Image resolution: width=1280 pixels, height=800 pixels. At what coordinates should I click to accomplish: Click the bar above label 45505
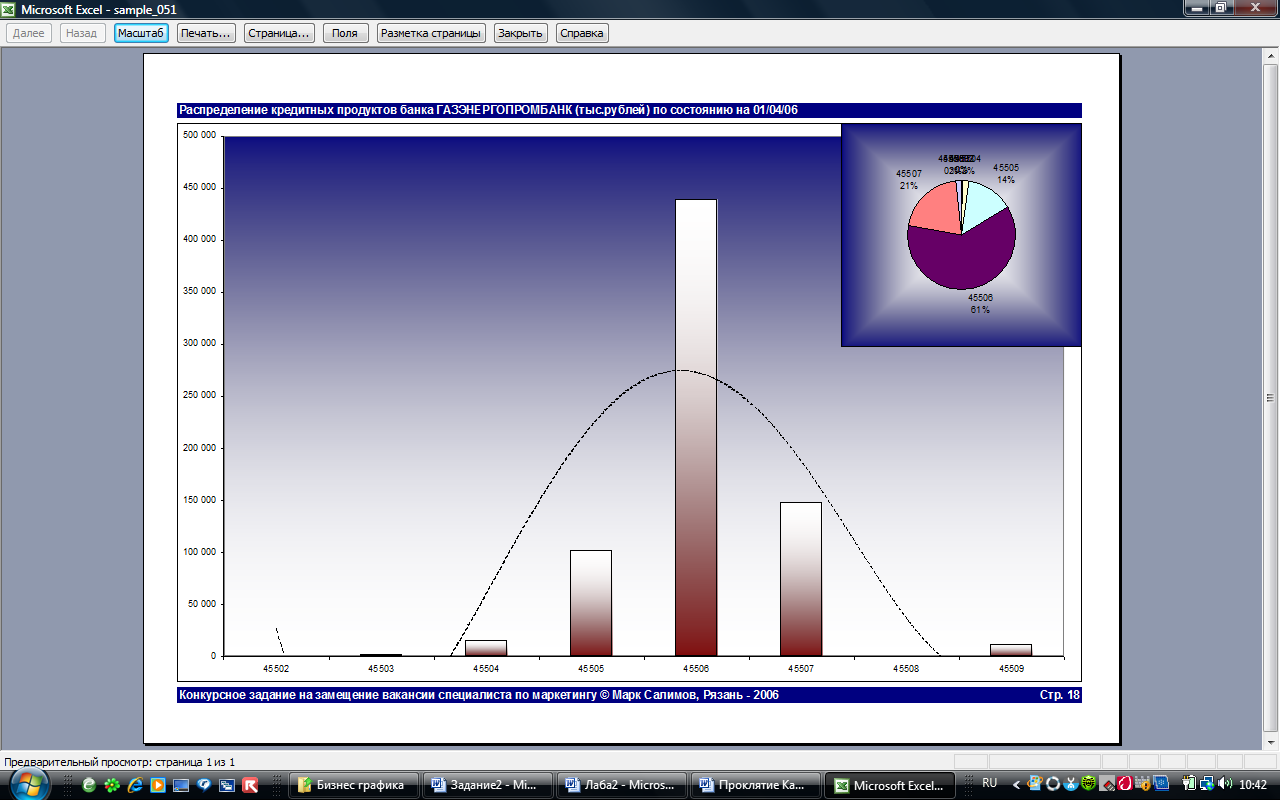(x=591, y=603)
